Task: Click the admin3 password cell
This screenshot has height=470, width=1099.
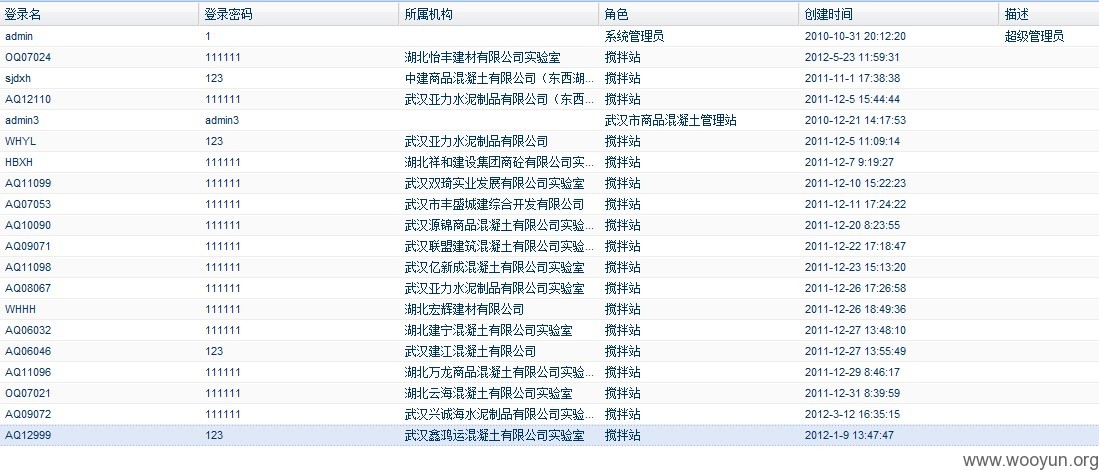Action: point(222,120)
